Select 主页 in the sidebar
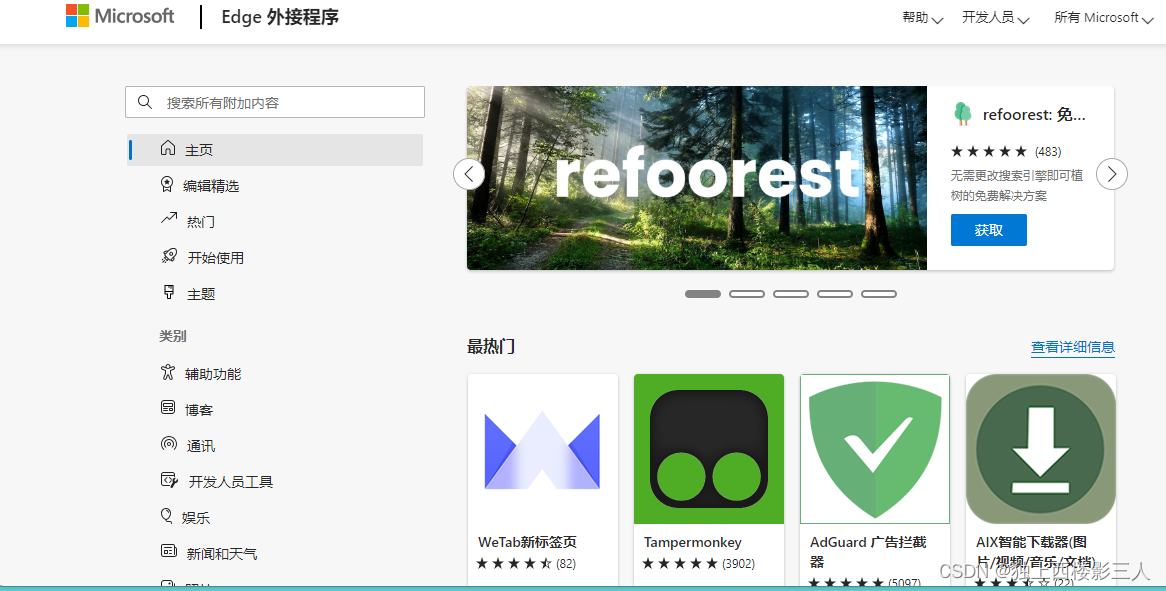 pos(199,150)
